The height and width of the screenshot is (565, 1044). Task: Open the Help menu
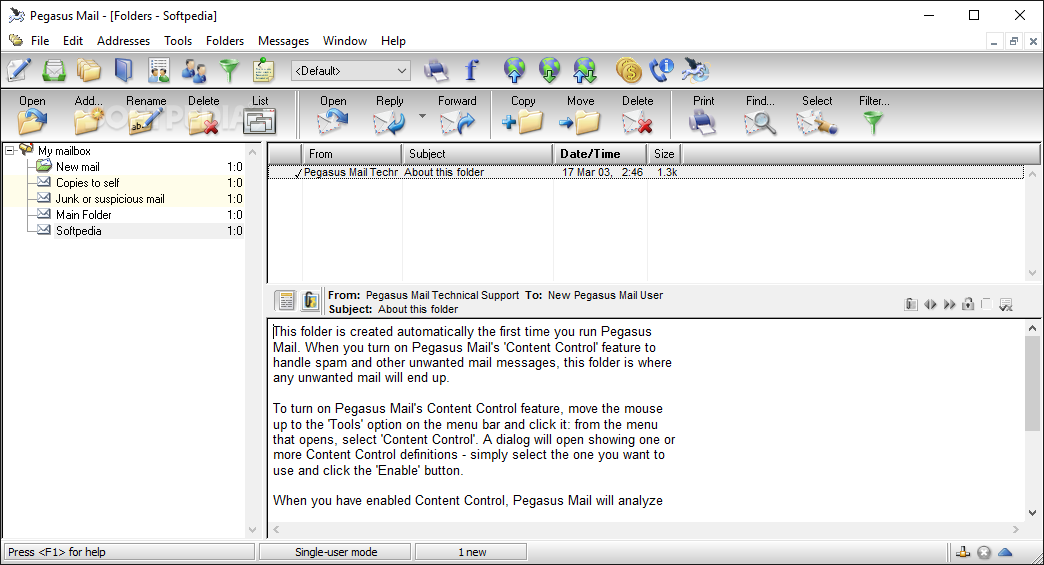pos(393,41)
